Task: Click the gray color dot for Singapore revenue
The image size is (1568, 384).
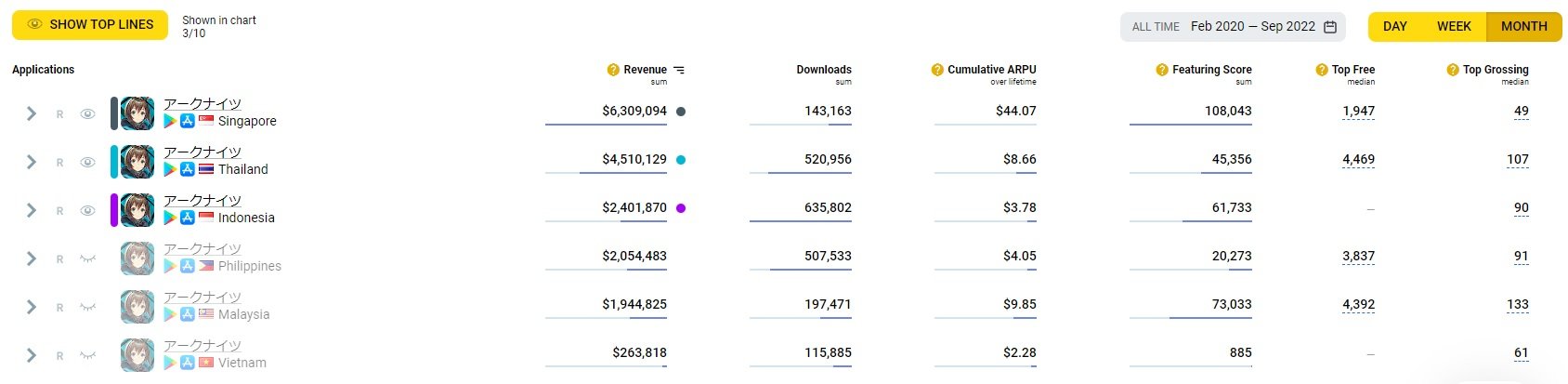Action: coord(681,112)
